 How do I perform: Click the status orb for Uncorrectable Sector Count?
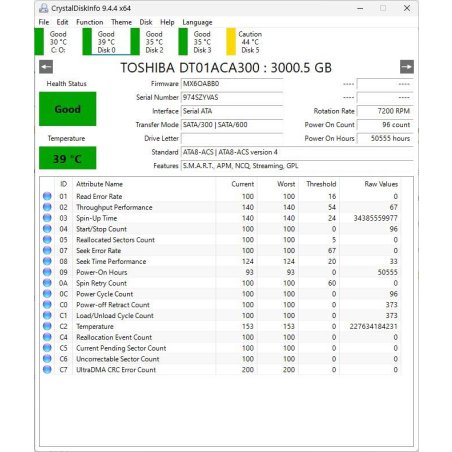[x=47, y=359]
